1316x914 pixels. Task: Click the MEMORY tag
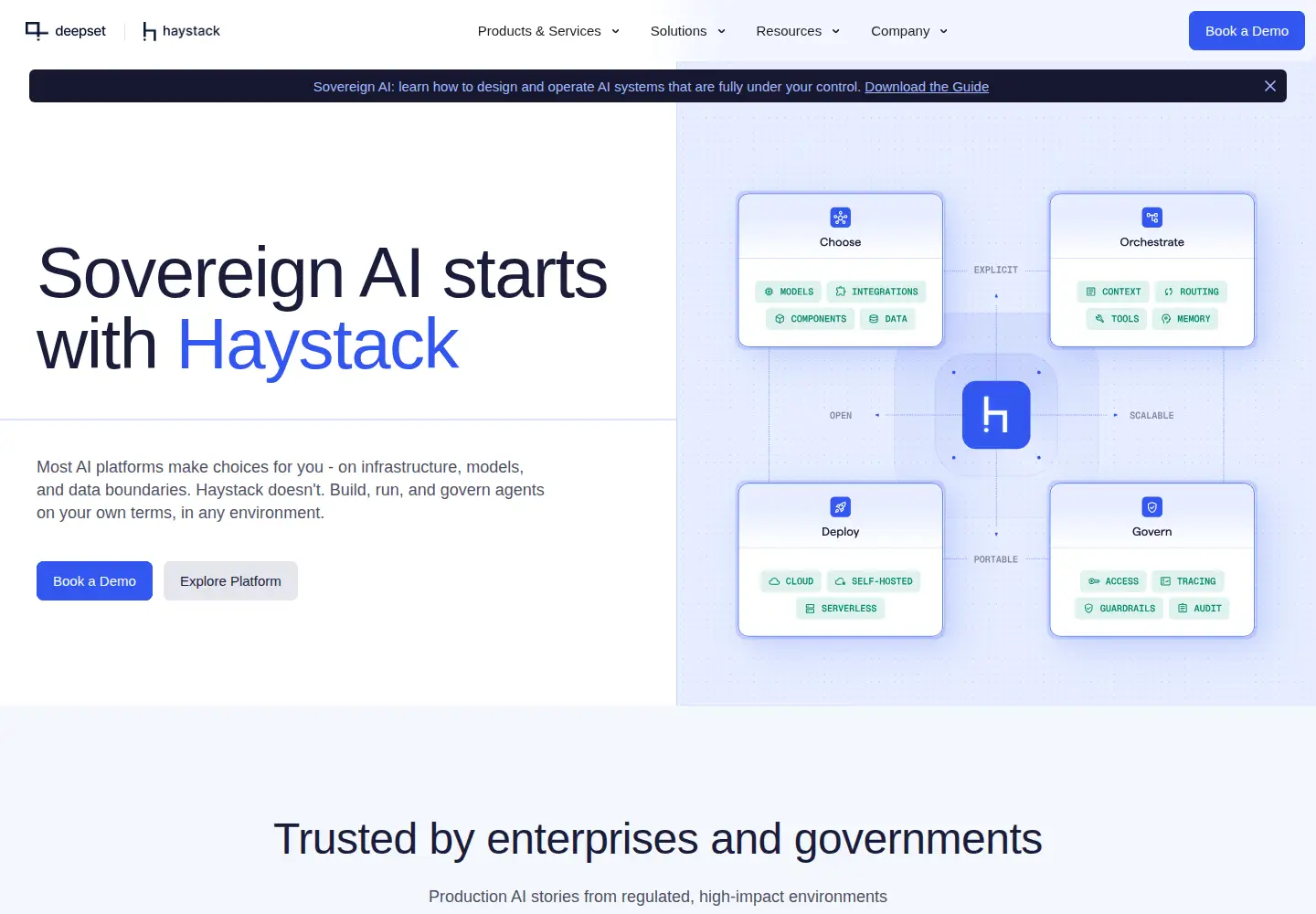[1185, 319]
